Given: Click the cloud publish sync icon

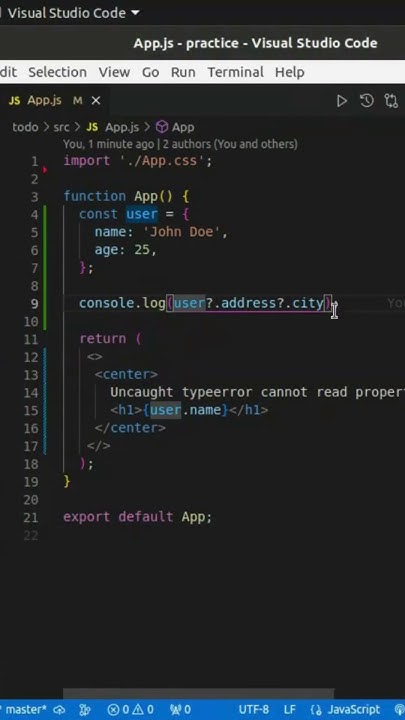Looking at the screenshot, I should (x=60, y=710).
